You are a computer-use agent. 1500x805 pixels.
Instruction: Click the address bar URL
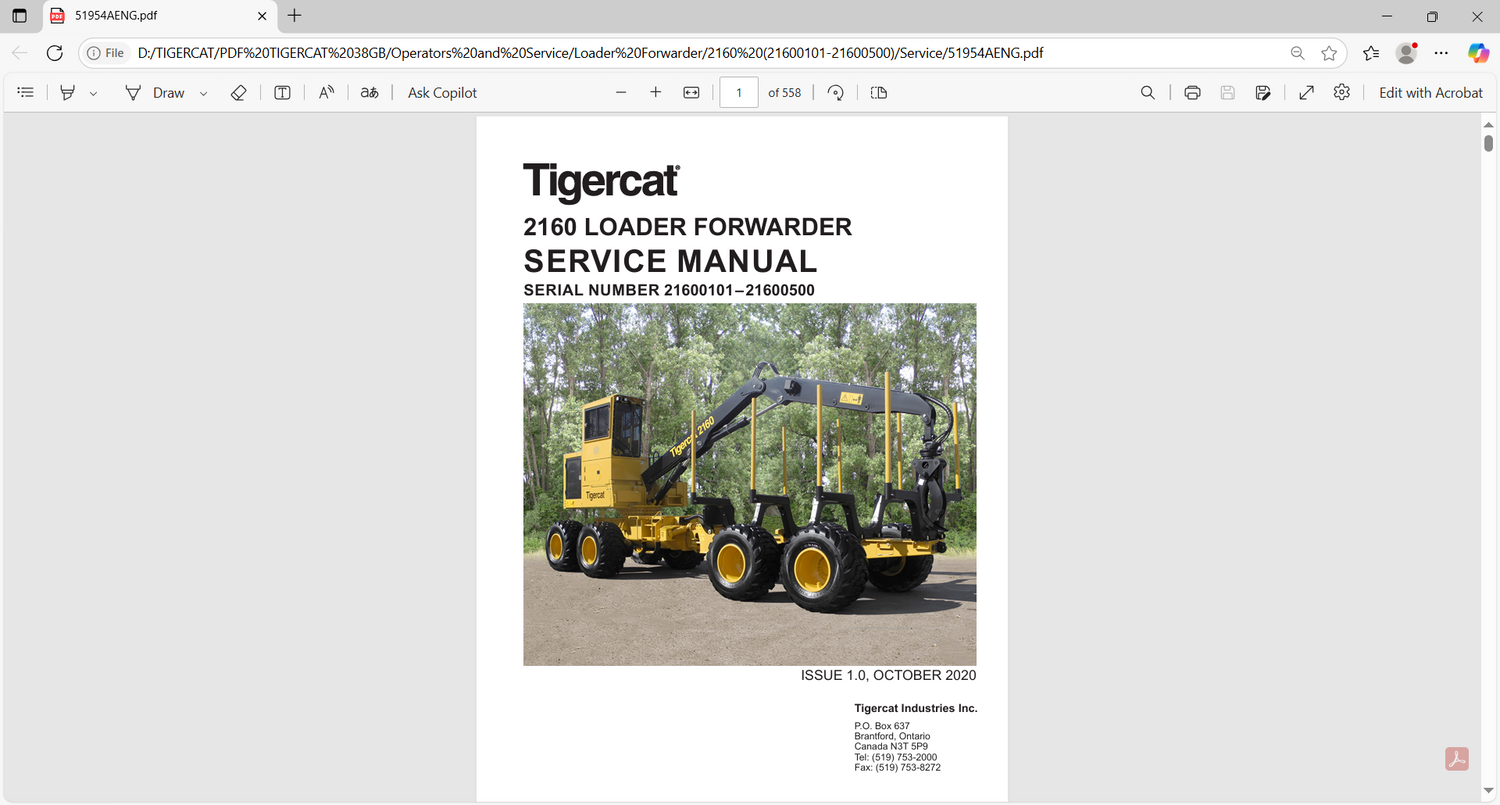tap(591, 53)
